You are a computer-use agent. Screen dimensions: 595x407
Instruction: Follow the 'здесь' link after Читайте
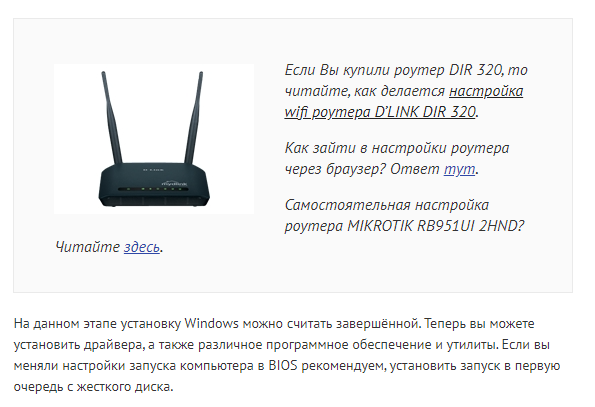pos(142,247)
